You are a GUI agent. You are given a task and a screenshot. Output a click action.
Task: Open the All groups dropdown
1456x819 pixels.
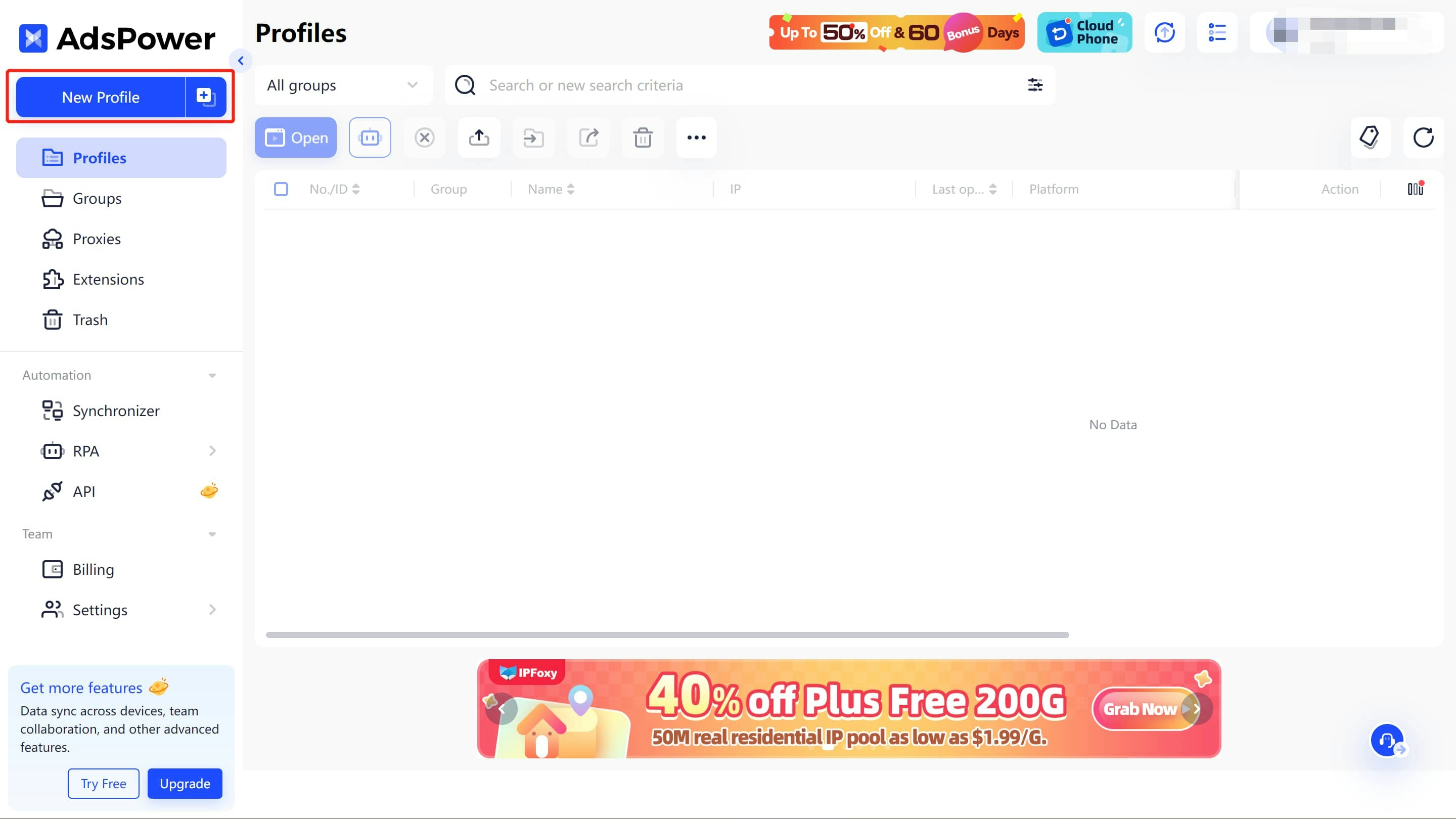pyautogui.click(x=343, y=85)
